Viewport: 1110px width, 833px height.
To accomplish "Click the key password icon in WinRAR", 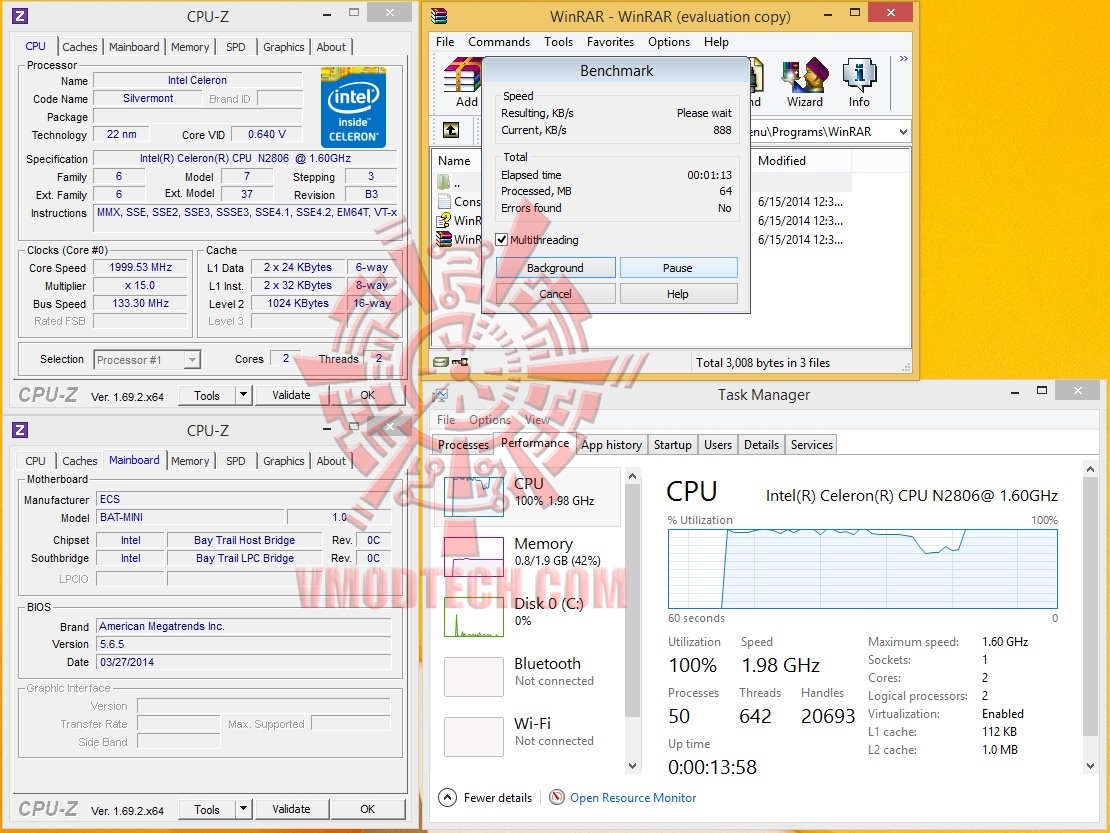I will pyautogui.click(x=460, y=362).
